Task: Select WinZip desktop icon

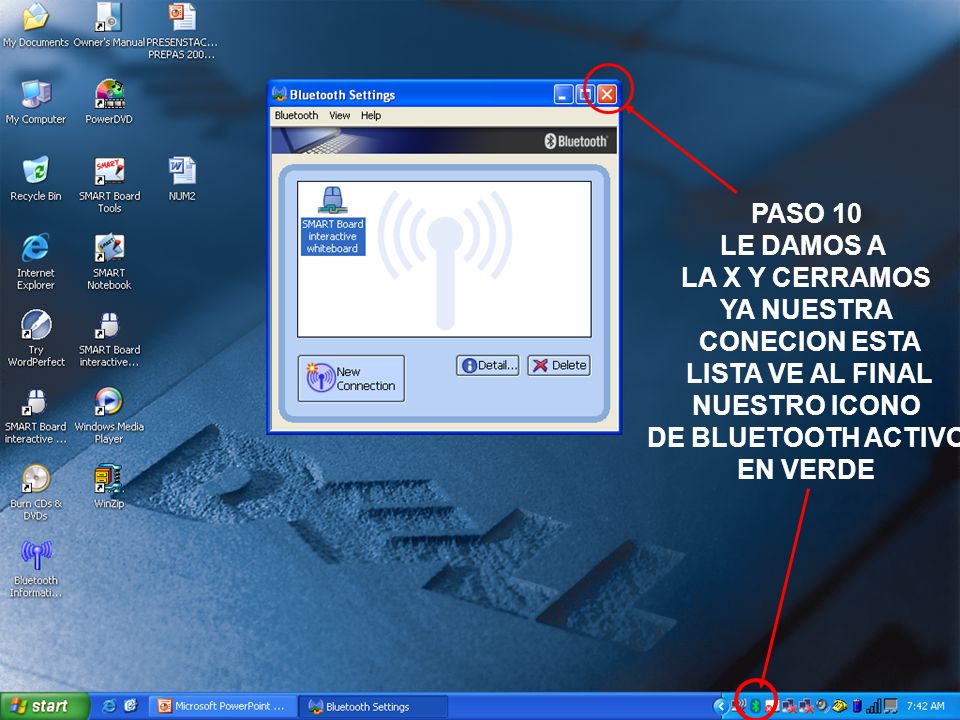Action: point(109,486)
